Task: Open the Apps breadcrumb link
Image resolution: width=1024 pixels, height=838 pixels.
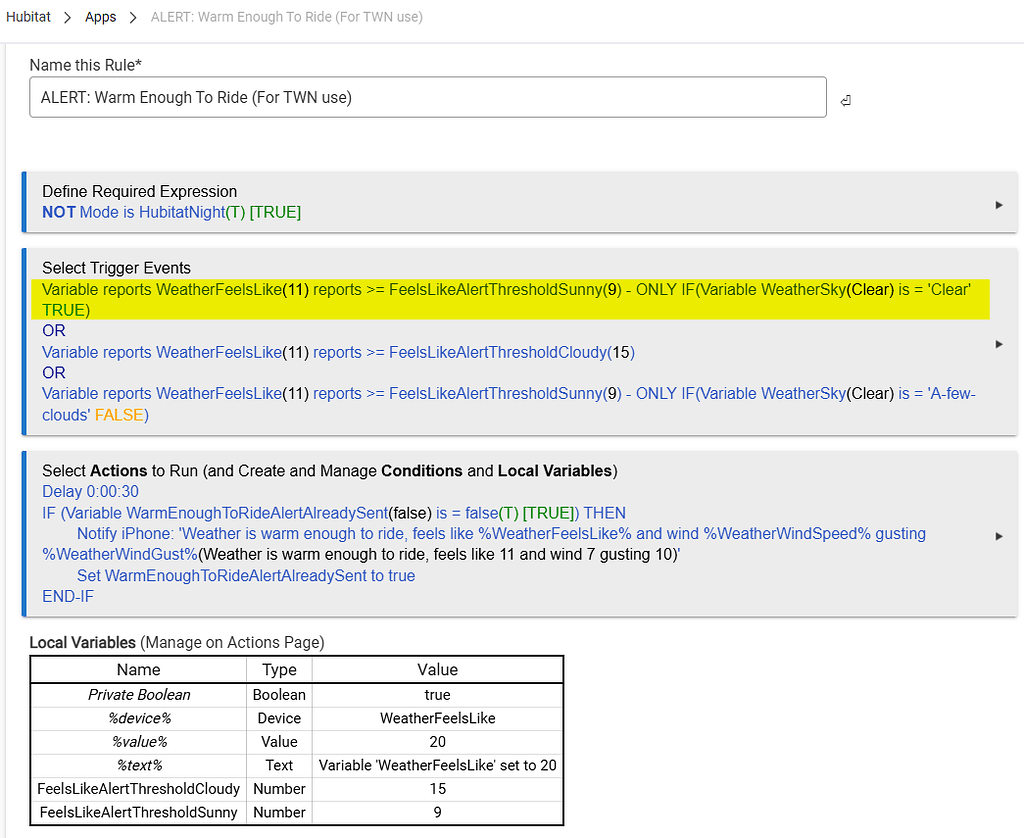Action: point(100,16)
